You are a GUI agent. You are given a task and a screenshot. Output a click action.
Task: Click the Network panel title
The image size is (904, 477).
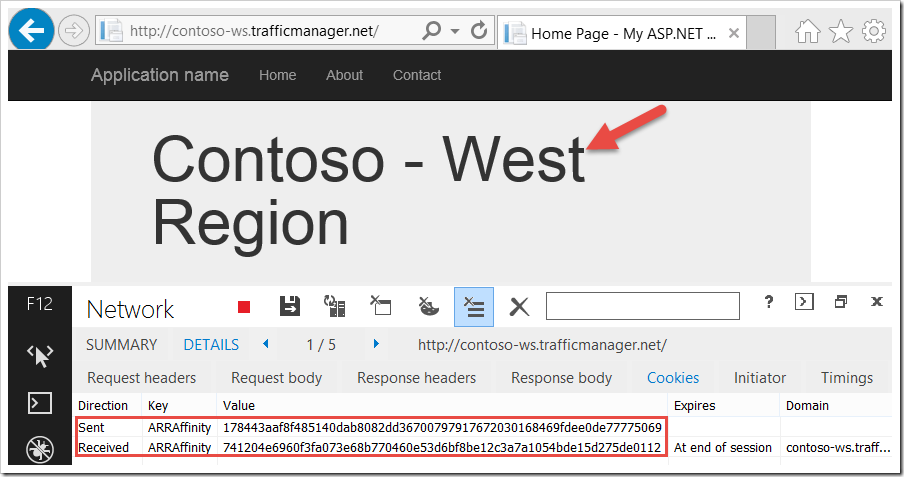pos(130,309)
